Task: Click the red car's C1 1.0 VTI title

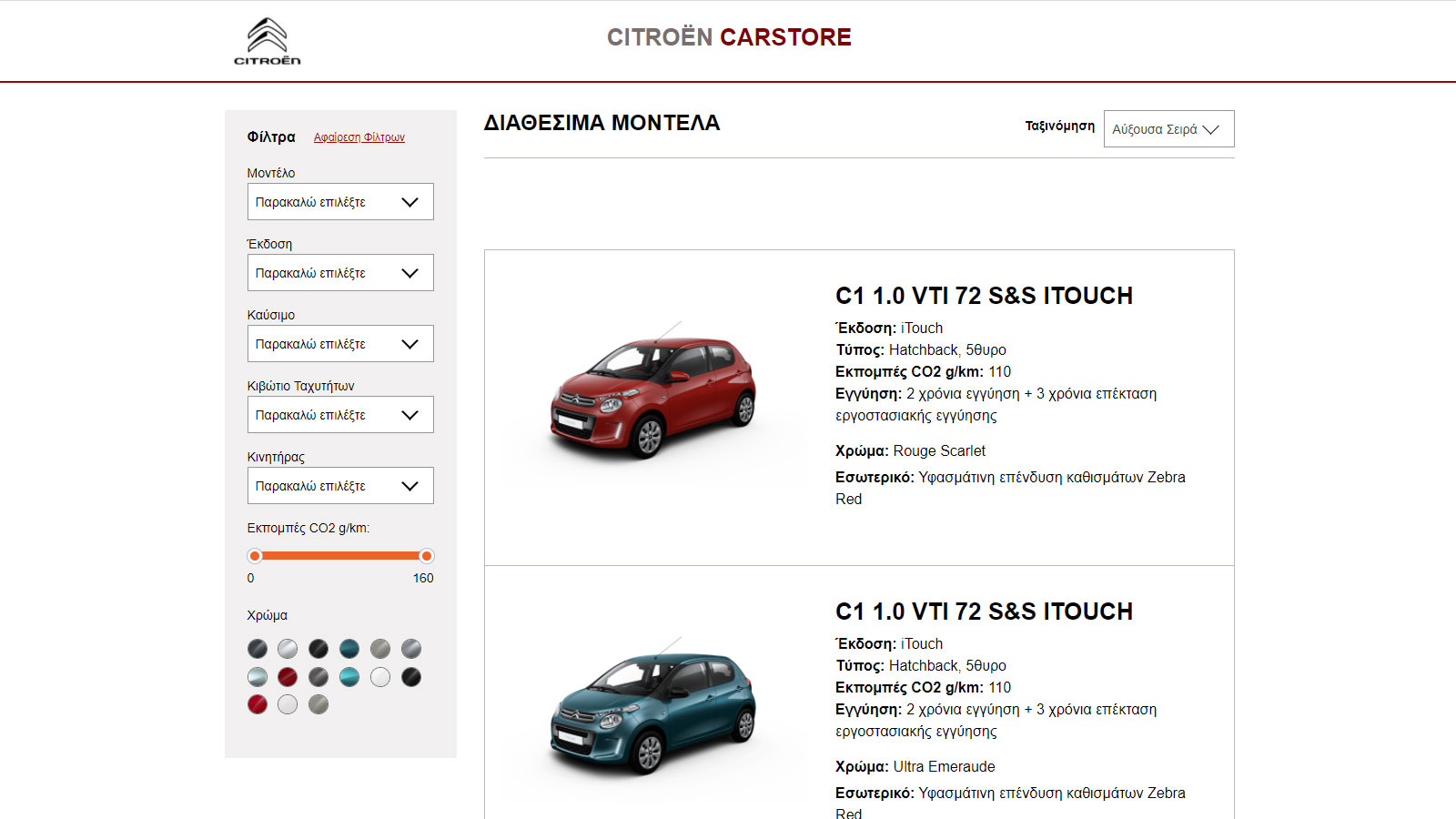Action: click(x=984, y=296)
